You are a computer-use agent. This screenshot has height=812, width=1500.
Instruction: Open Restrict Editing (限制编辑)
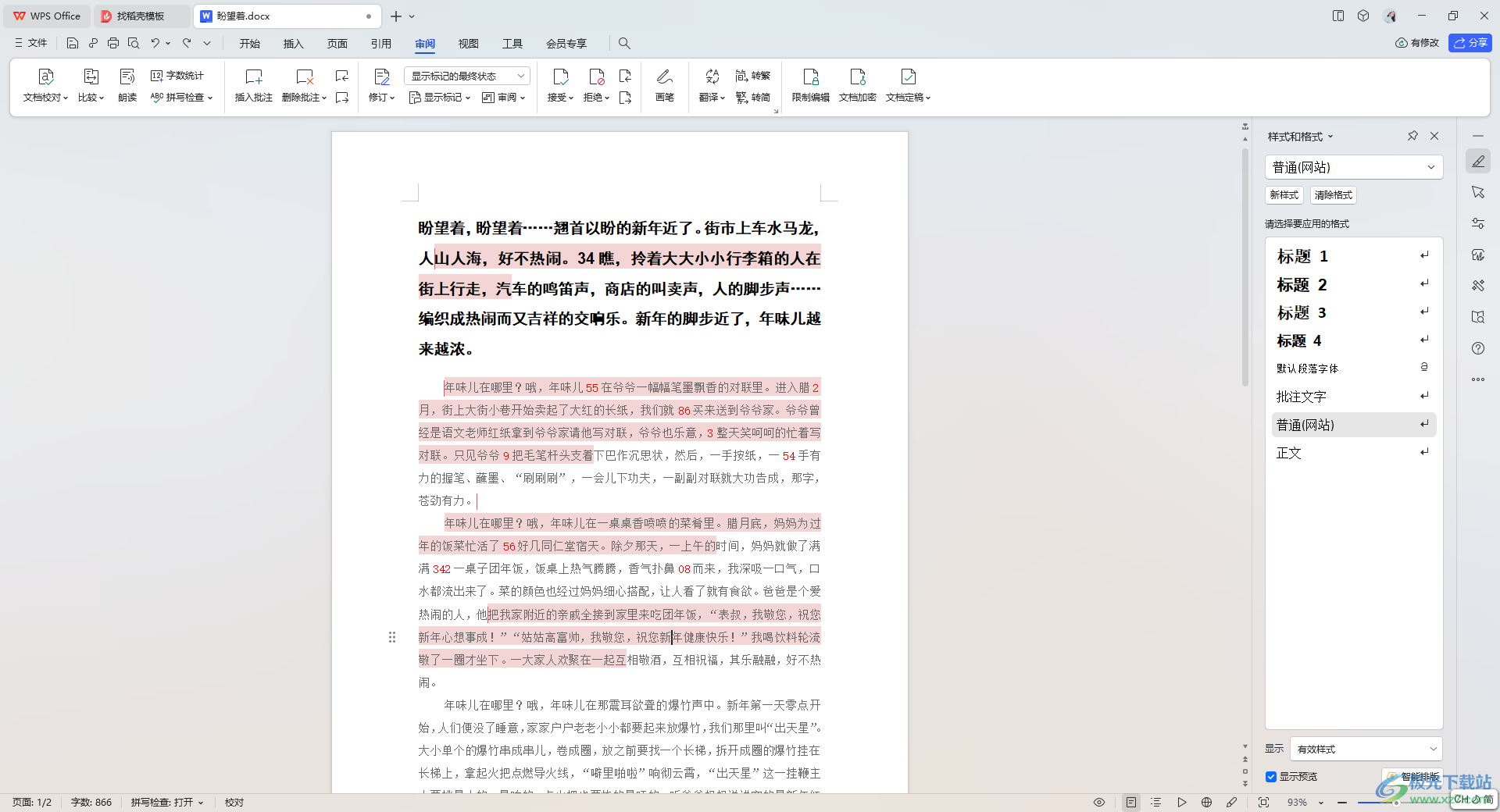tap(811, 85)
